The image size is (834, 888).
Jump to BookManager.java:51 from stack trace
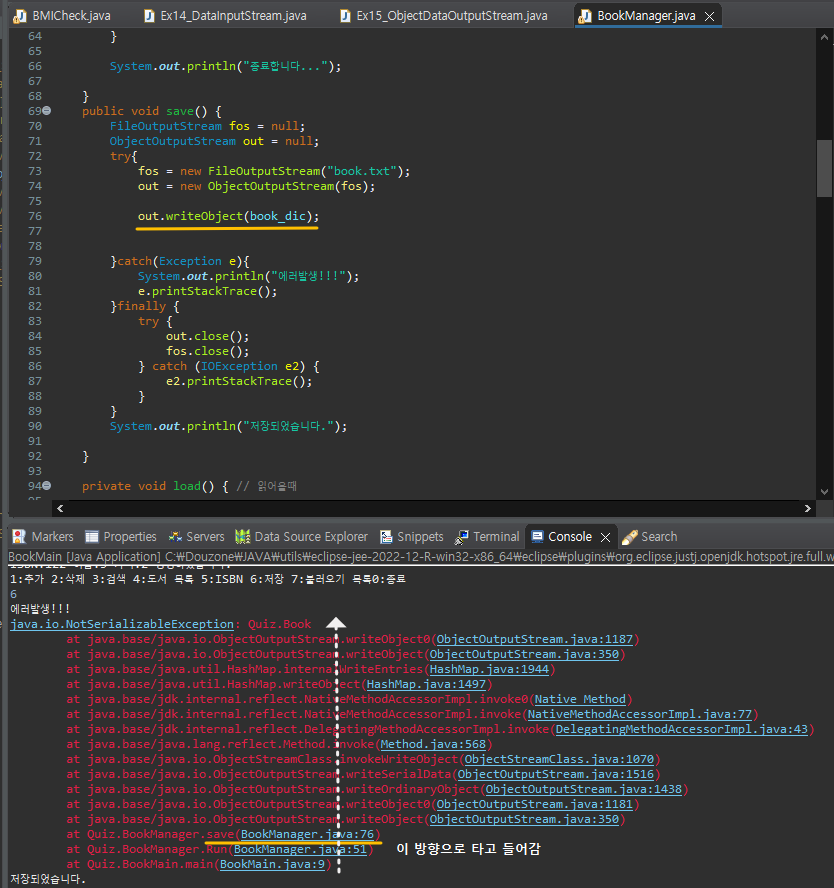(300, 849)
